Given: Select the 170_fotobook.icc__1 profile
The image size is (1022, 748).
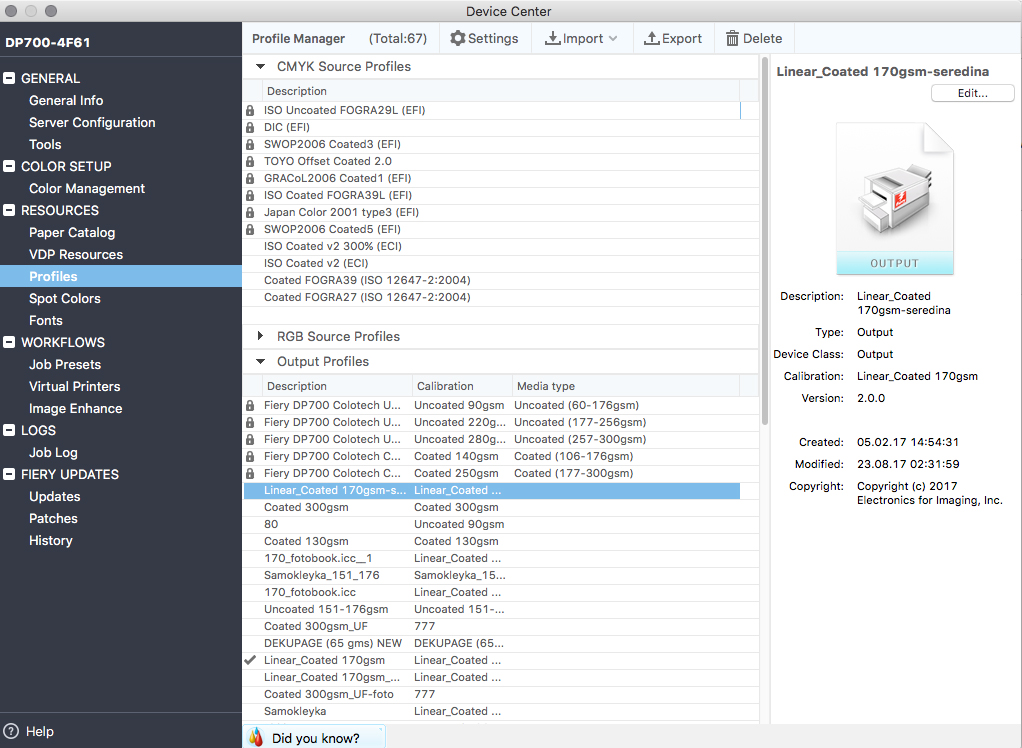Looking at the screenshot, I should coord(501,558).
